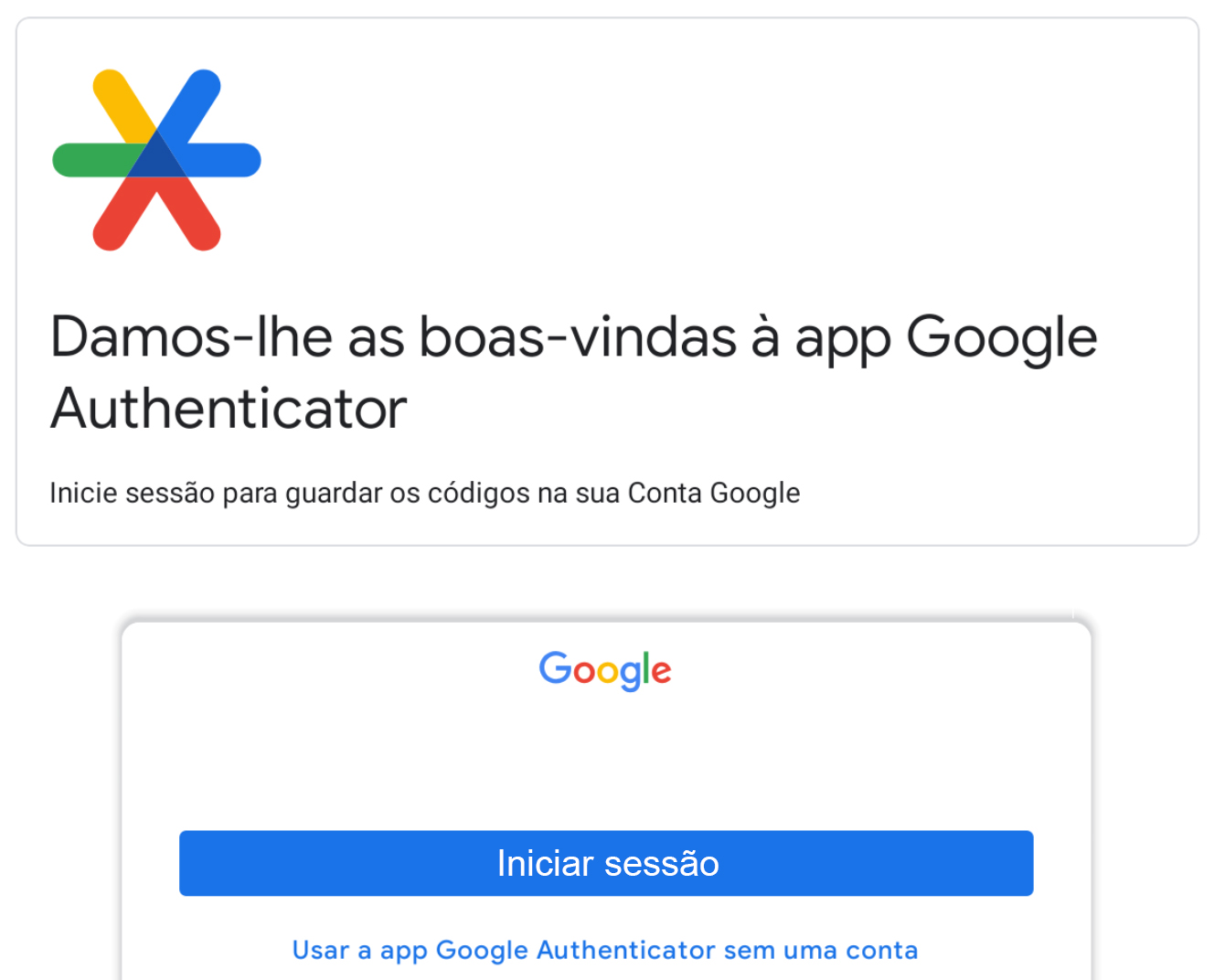1214x980 pixels.
Task: Click the blue capital G in Google logo
Action: tap(555, 667)
